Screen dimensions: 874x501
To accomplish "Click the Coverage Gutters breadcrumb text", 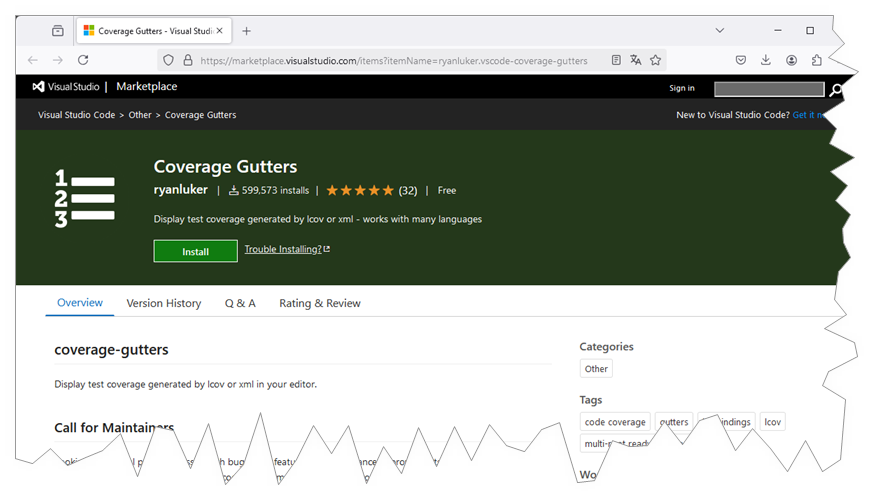I will click(200, 115).
